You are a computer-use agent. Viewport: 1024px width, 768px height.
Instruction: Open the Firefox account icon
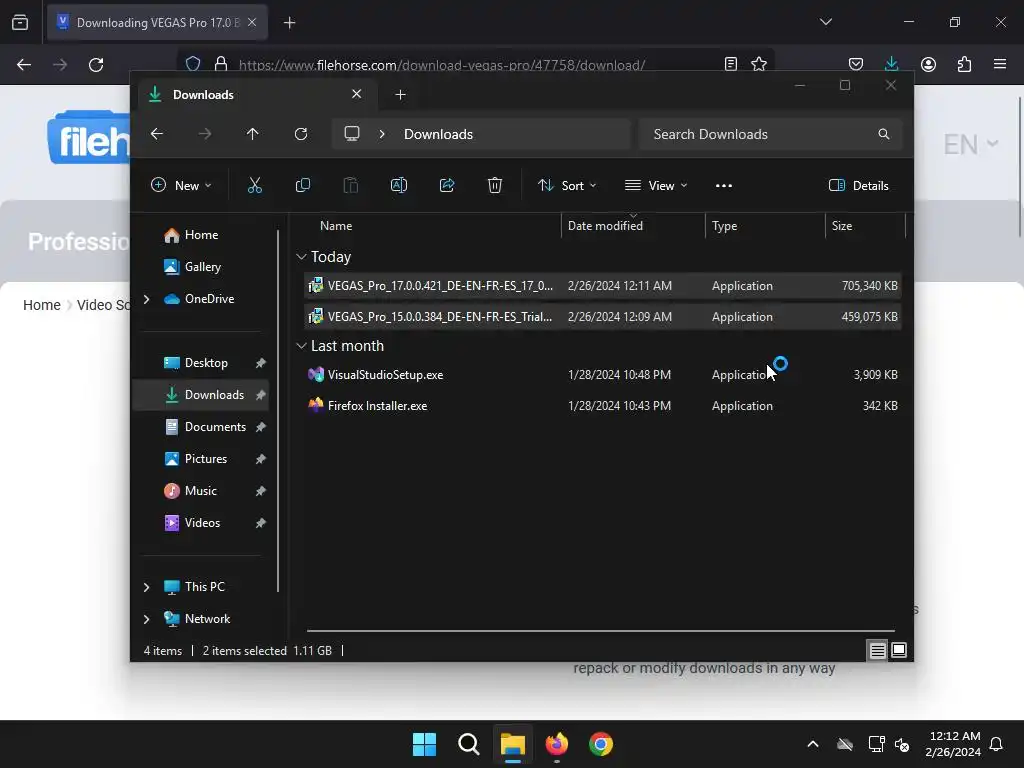[x=928, y=64]
